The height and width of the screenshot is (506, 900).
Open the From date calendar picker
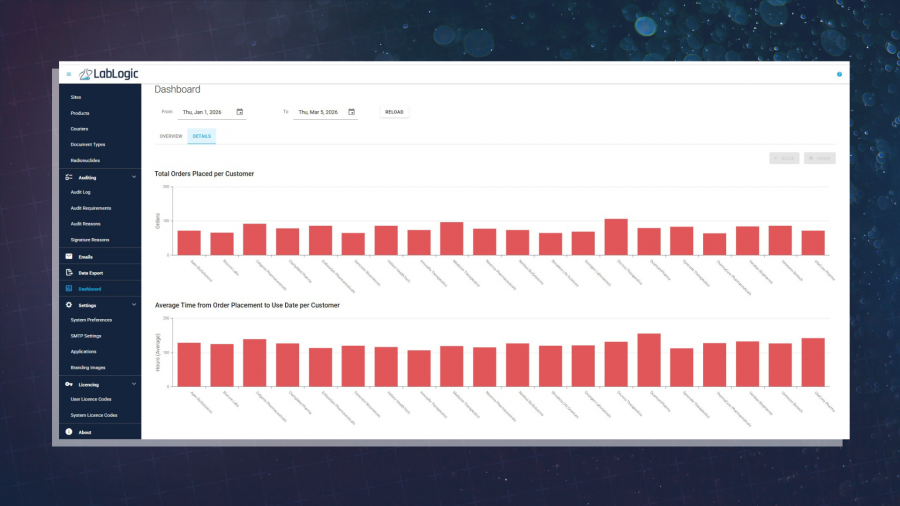240,112
